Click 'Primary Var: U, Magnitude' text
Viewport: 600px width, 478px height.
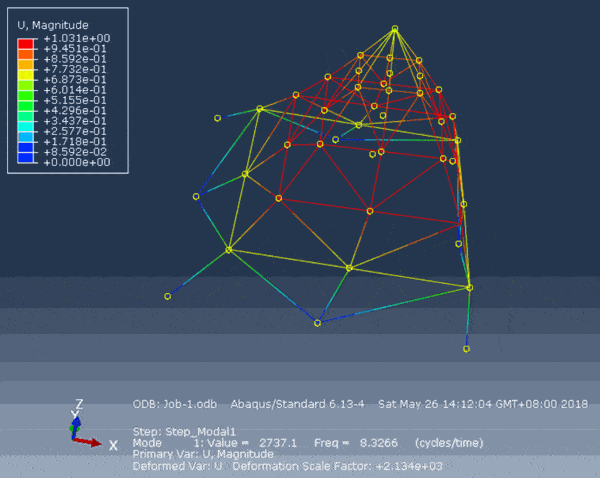pos(203,454)
